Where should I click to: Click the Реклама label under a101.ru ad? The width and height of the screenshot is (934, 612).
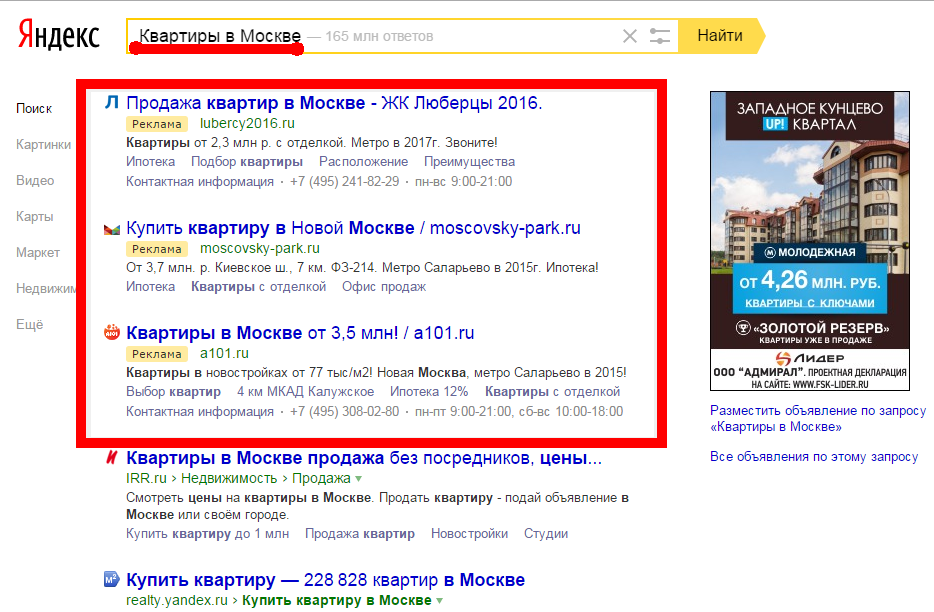(157, 354)
